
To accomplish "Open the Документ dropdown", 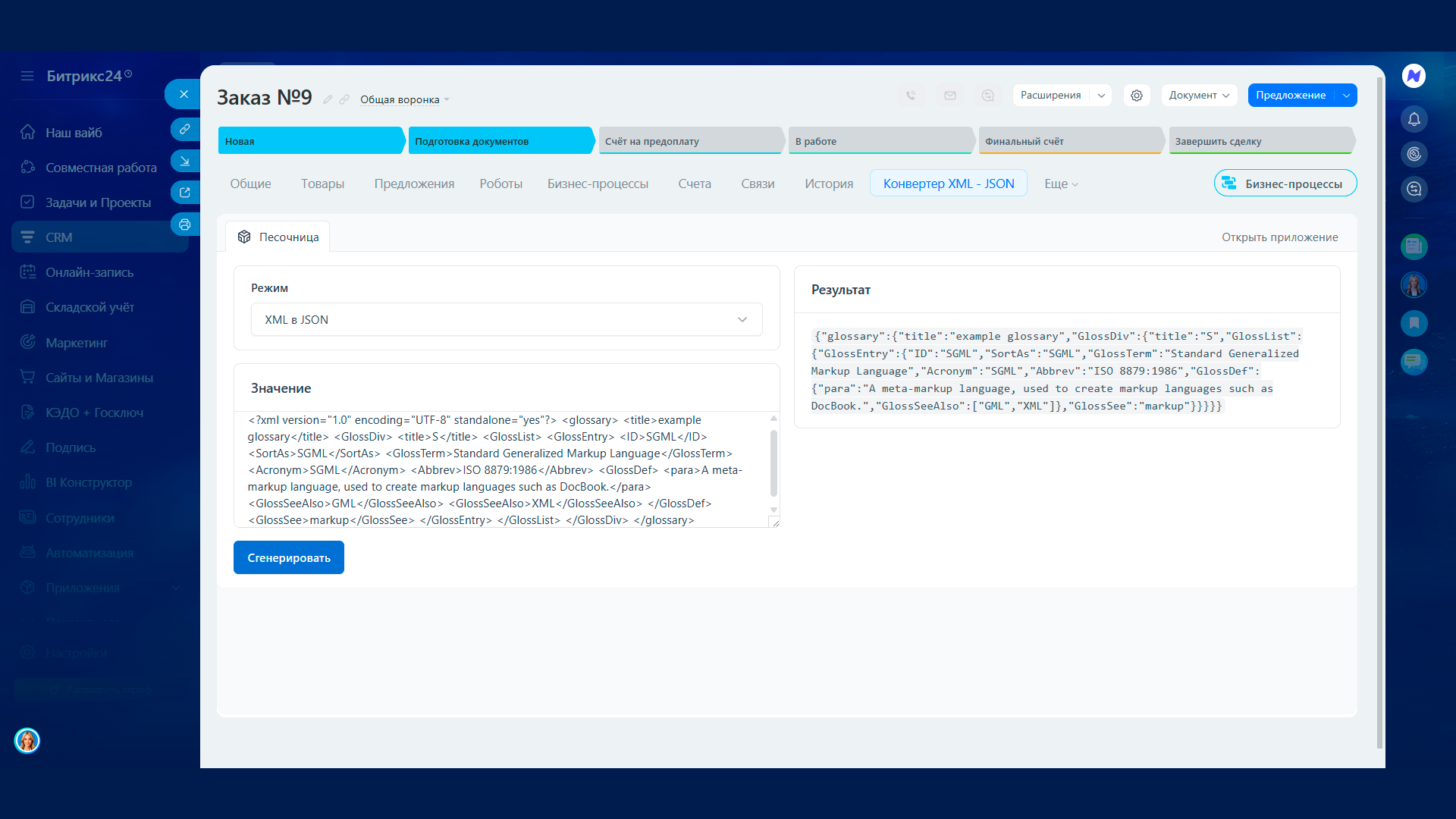I will pos(1199,96).
